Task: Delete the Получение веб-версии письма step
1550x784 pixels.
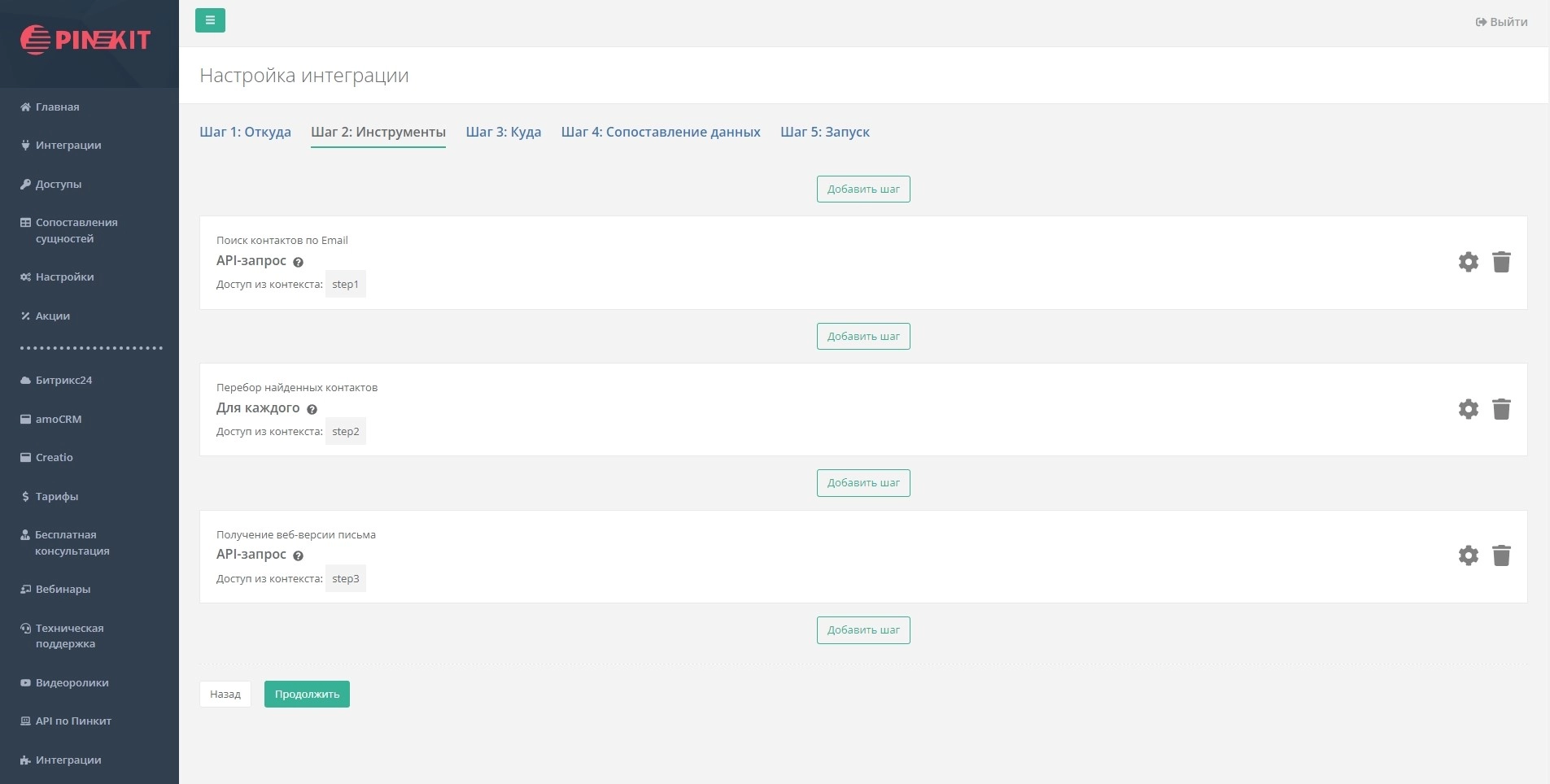Action: 1501,555
